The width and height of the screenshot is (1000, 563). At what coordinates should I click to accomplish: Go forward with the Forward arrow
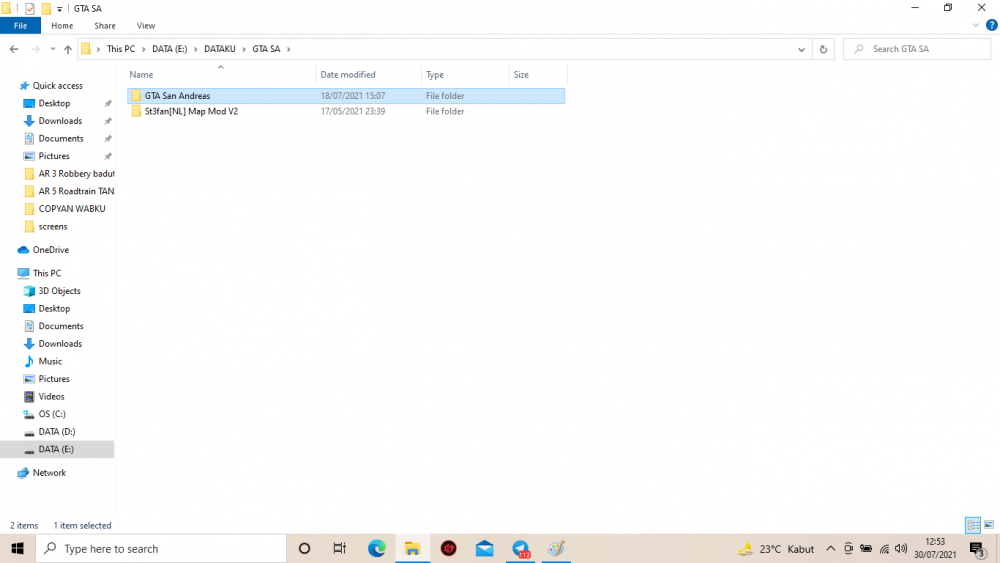click(35, 49)
